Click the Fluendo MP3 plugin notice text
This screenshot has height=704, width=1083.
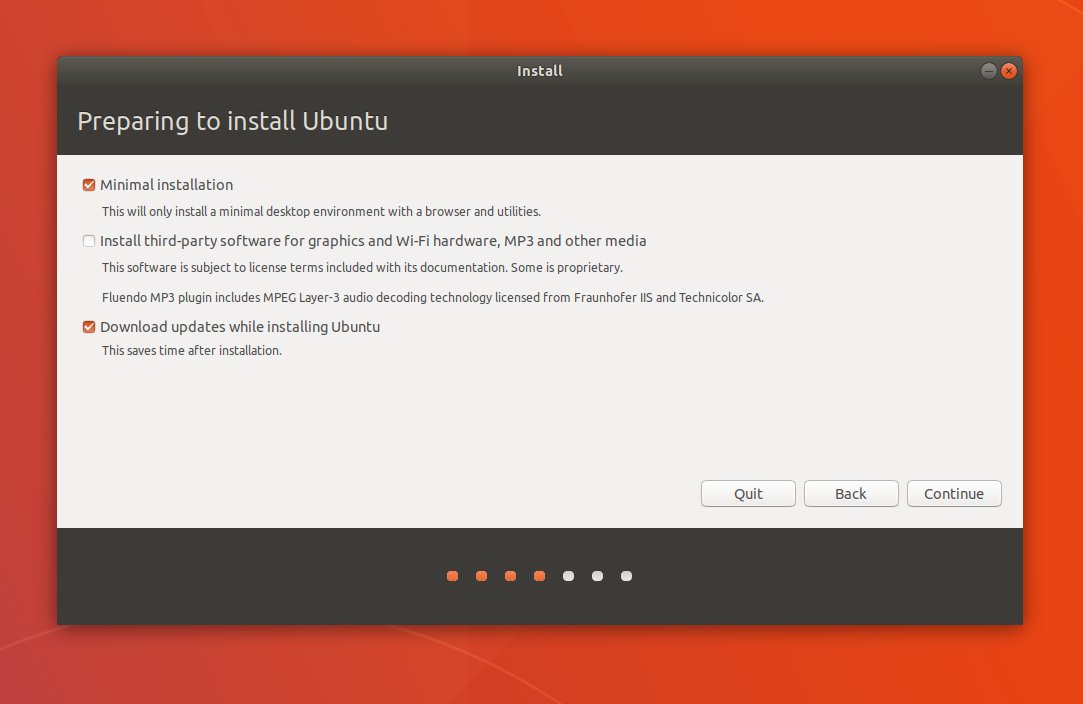[432, 298]
